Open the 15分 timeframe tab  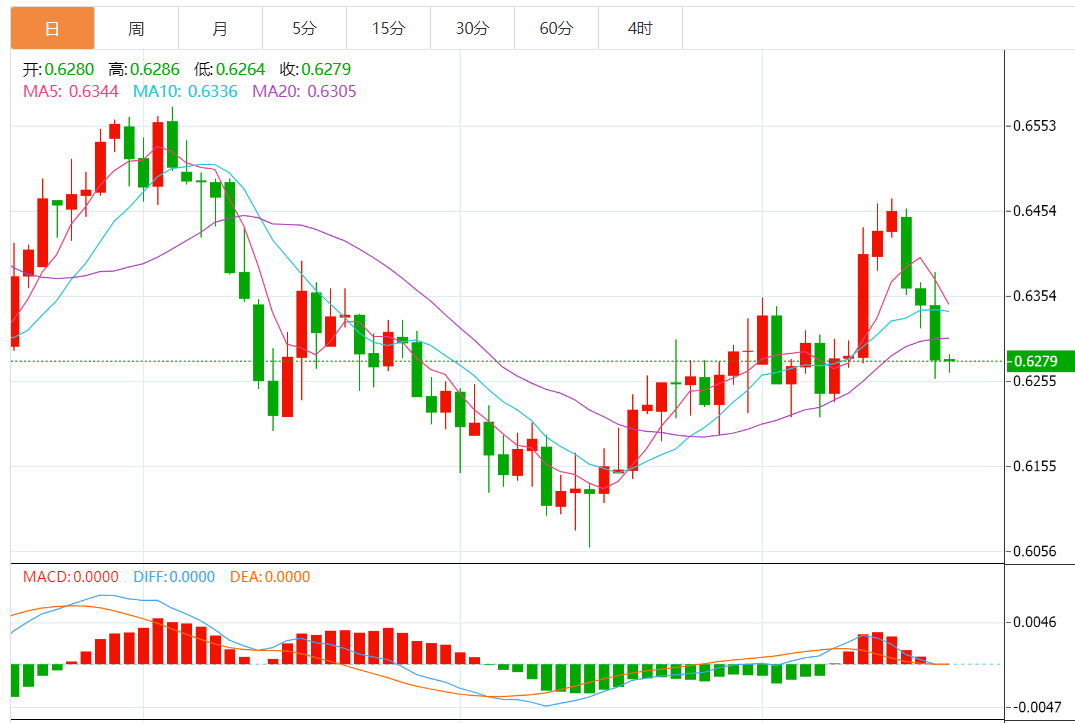point(389,28)
